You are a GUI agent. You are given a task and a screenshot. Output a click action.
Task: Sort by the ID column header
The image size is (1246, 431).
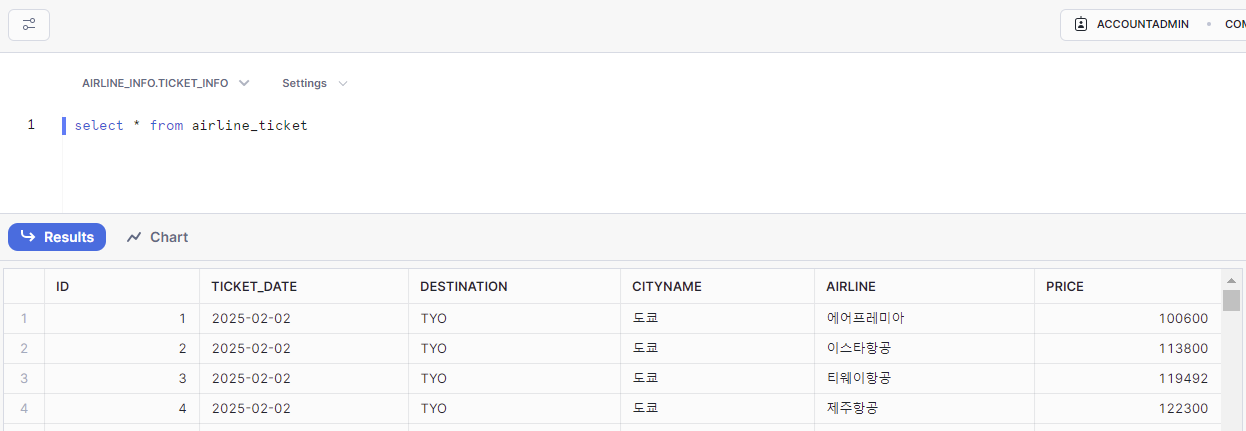pos(121,286)
